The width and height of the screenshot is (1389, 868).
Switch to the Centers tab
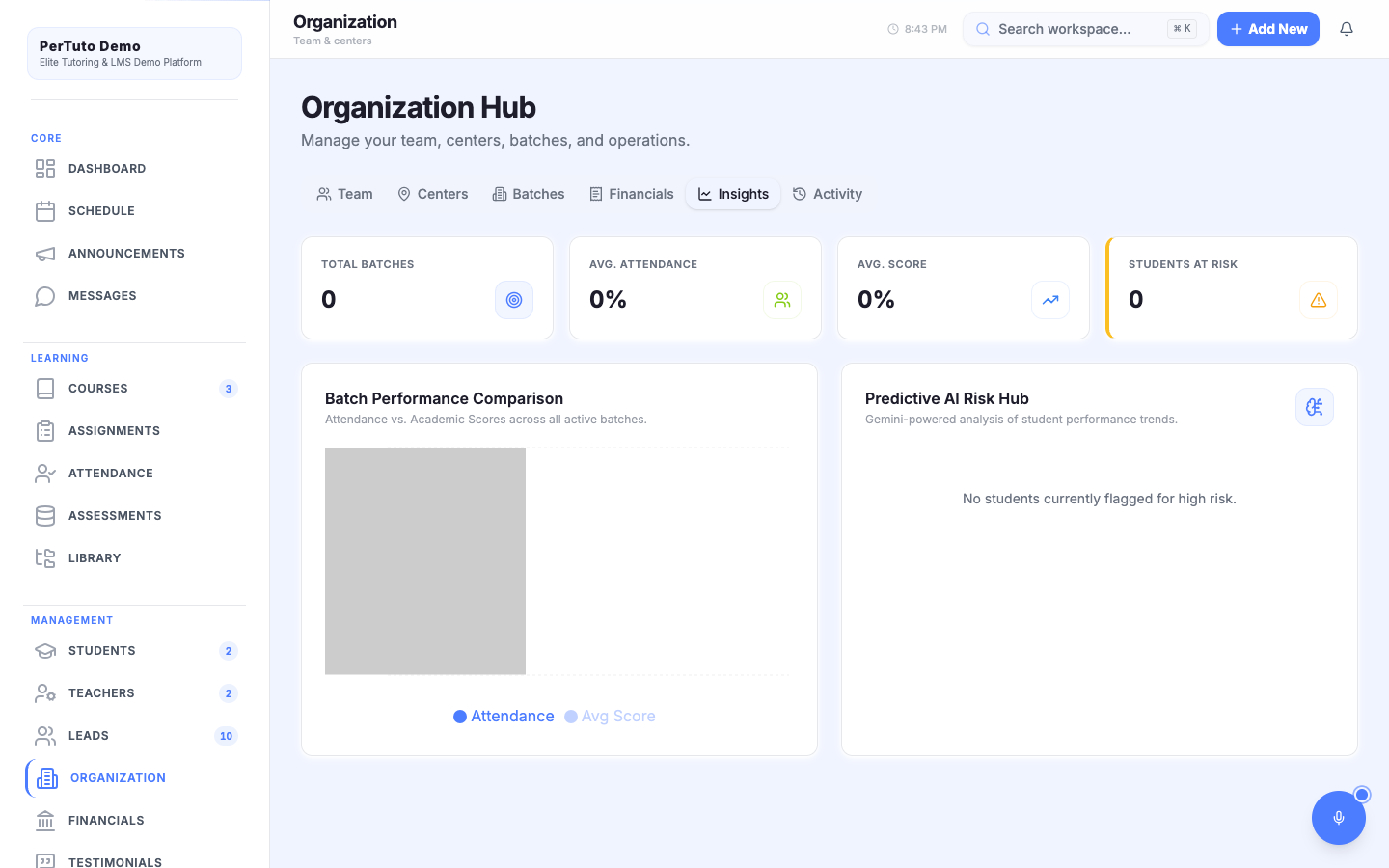(x=433, y=194)
